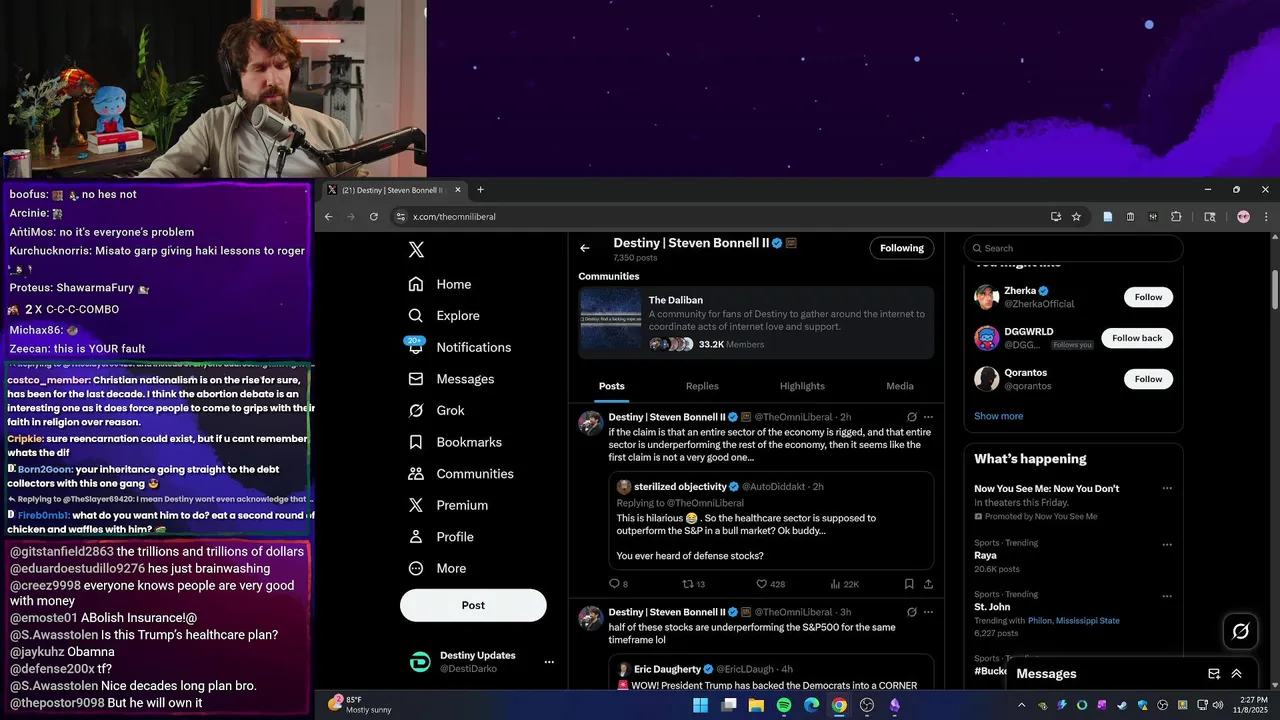Open Chrome three-dot menu
Screen dimensions: 1280x720
[x=1266, y=216]
